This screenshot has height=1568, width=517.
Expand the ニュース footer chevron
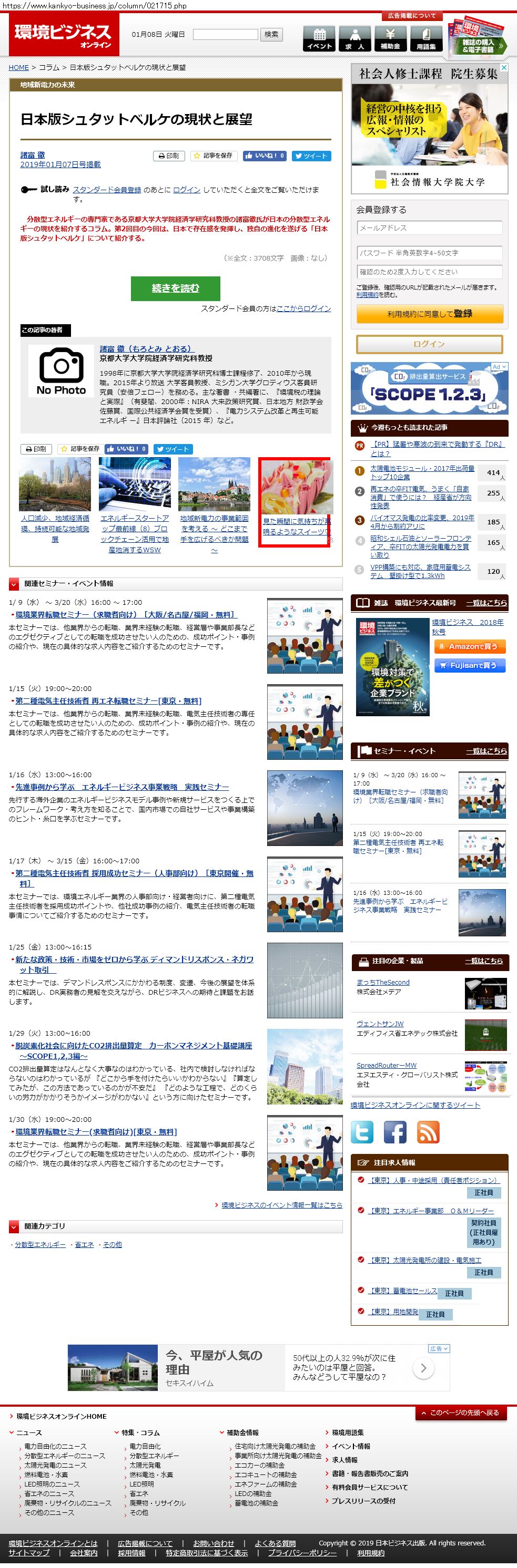(12, 1432)
